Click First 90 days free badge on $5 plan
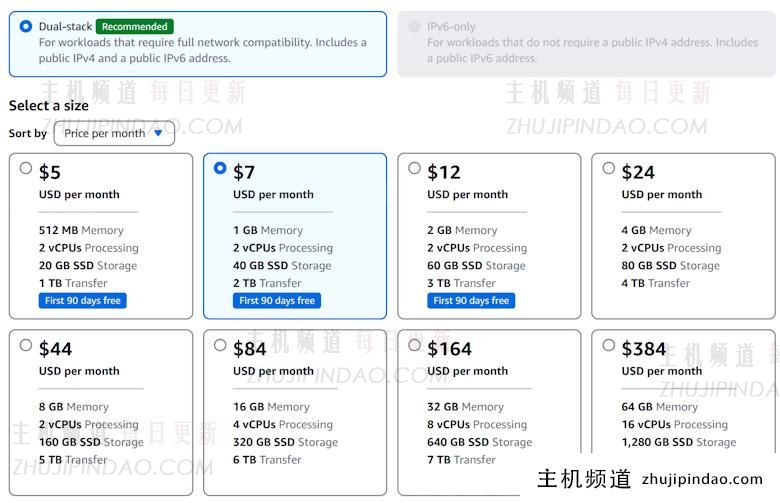780x503 pixels. (83, 301)
